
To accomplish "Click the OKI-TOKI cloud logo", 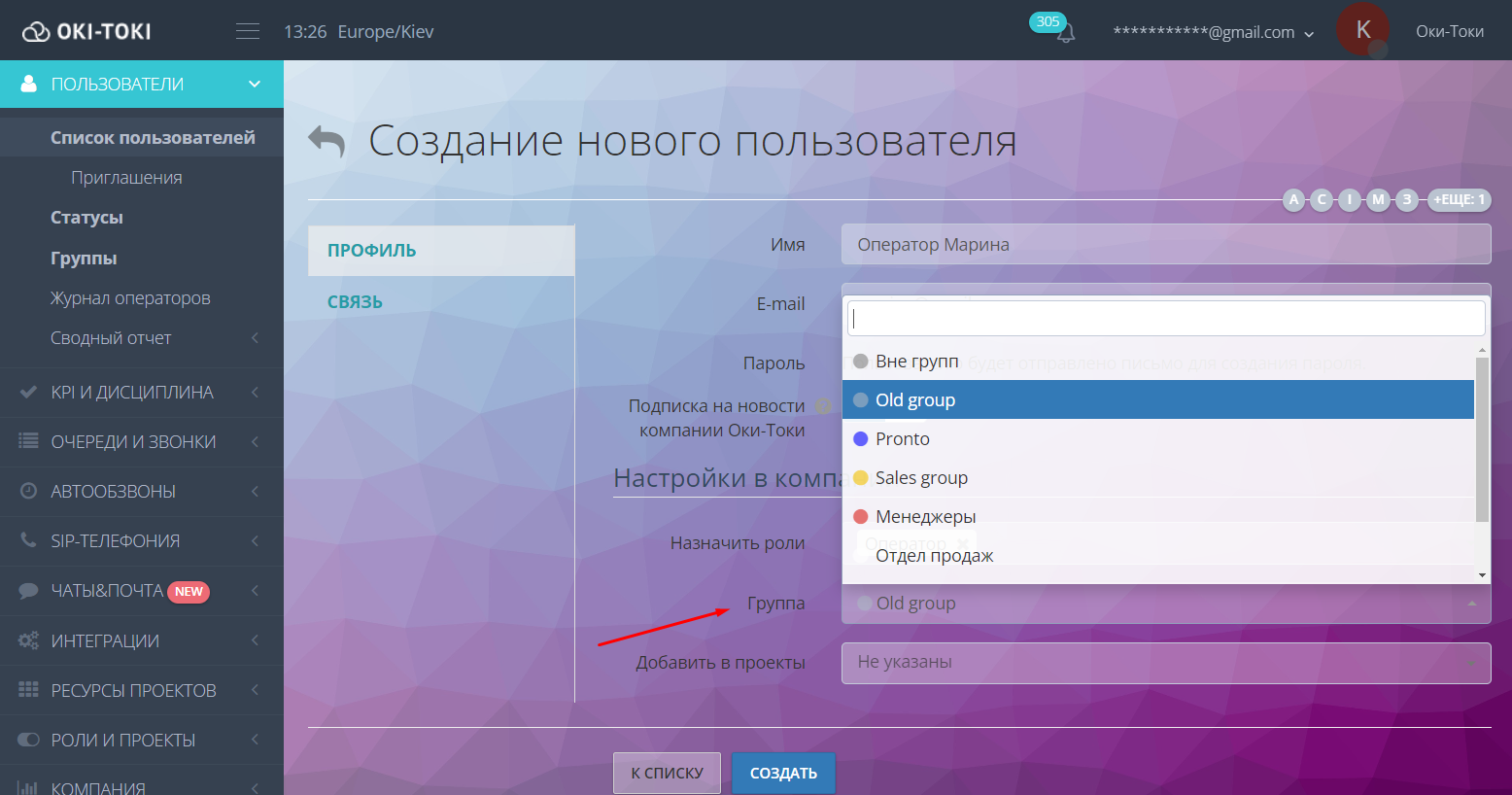I will point(86,31).
